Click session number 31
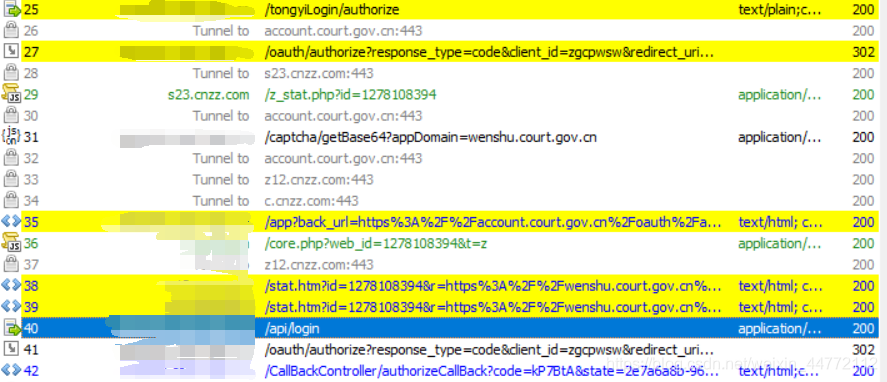887x382 pixels. pyautogui.click(x=31, y=137)
